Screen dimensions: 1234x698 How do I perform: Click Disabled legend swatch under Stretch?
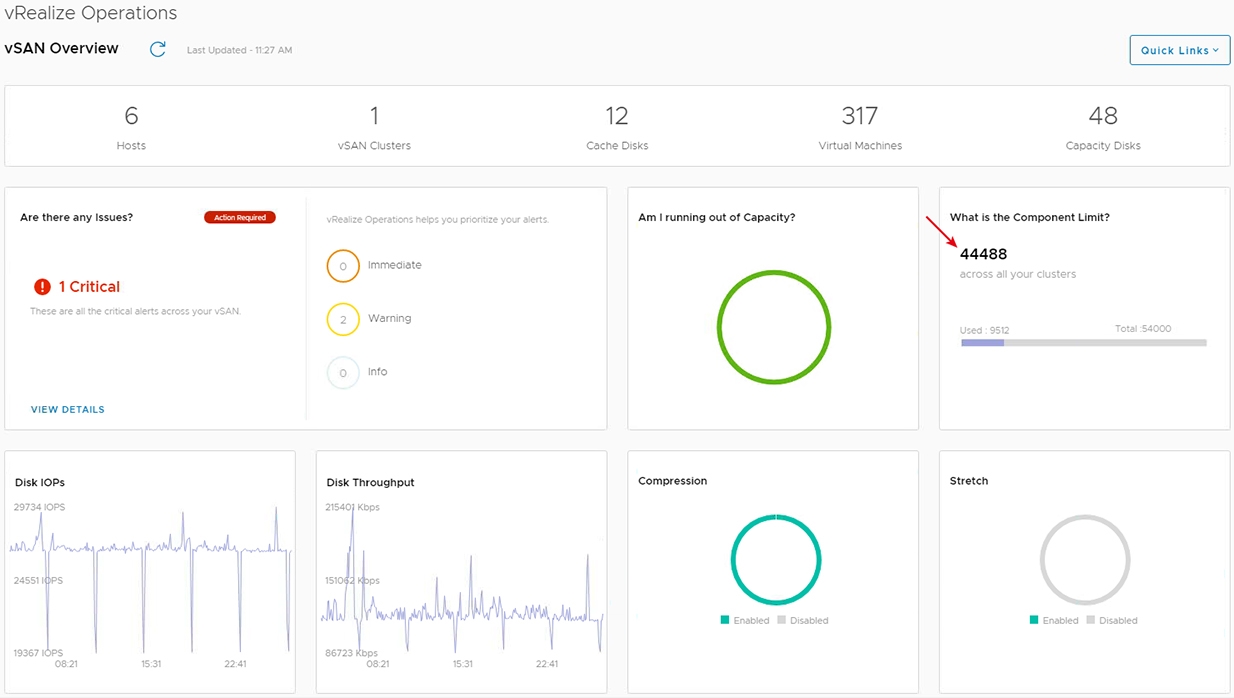pos(1091,620)
